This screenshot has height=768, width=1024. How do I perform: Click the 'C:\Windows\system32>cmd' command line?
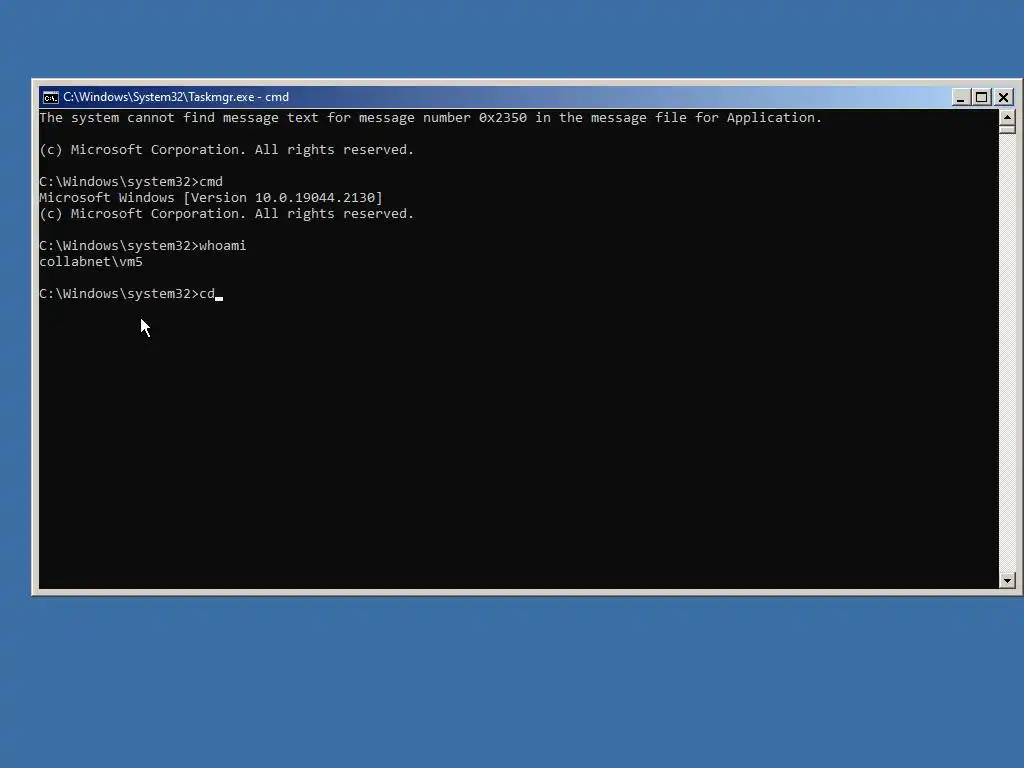coord(131,182)
